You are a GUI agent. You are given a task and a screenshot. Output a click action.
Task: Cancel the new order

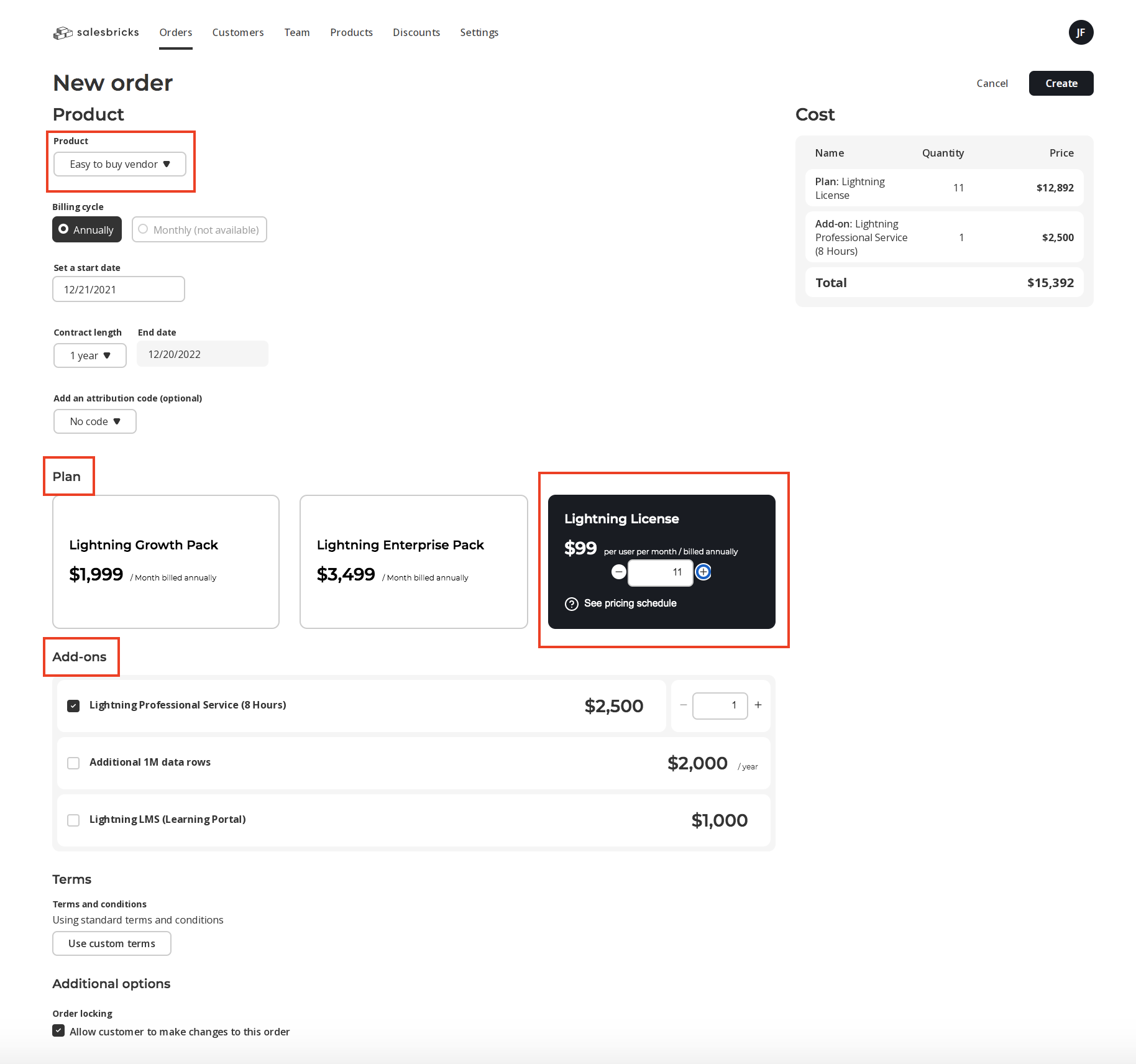click(x=992, y=83)
